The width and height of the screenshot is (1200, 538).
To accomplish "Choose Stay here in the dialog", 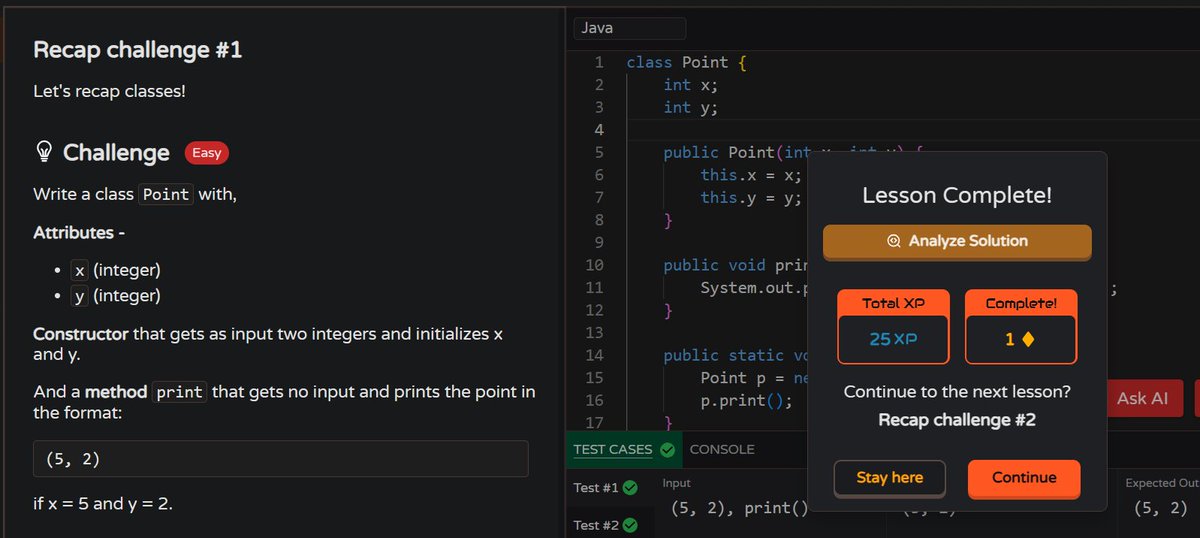I will coord(890,478).
